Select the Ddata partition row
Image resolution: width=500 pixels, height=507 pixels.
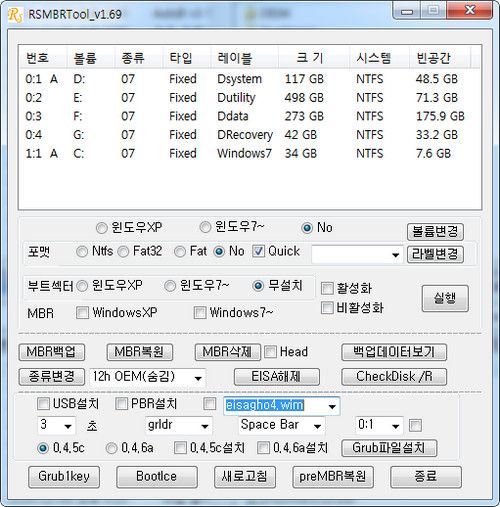coord(250,117)
